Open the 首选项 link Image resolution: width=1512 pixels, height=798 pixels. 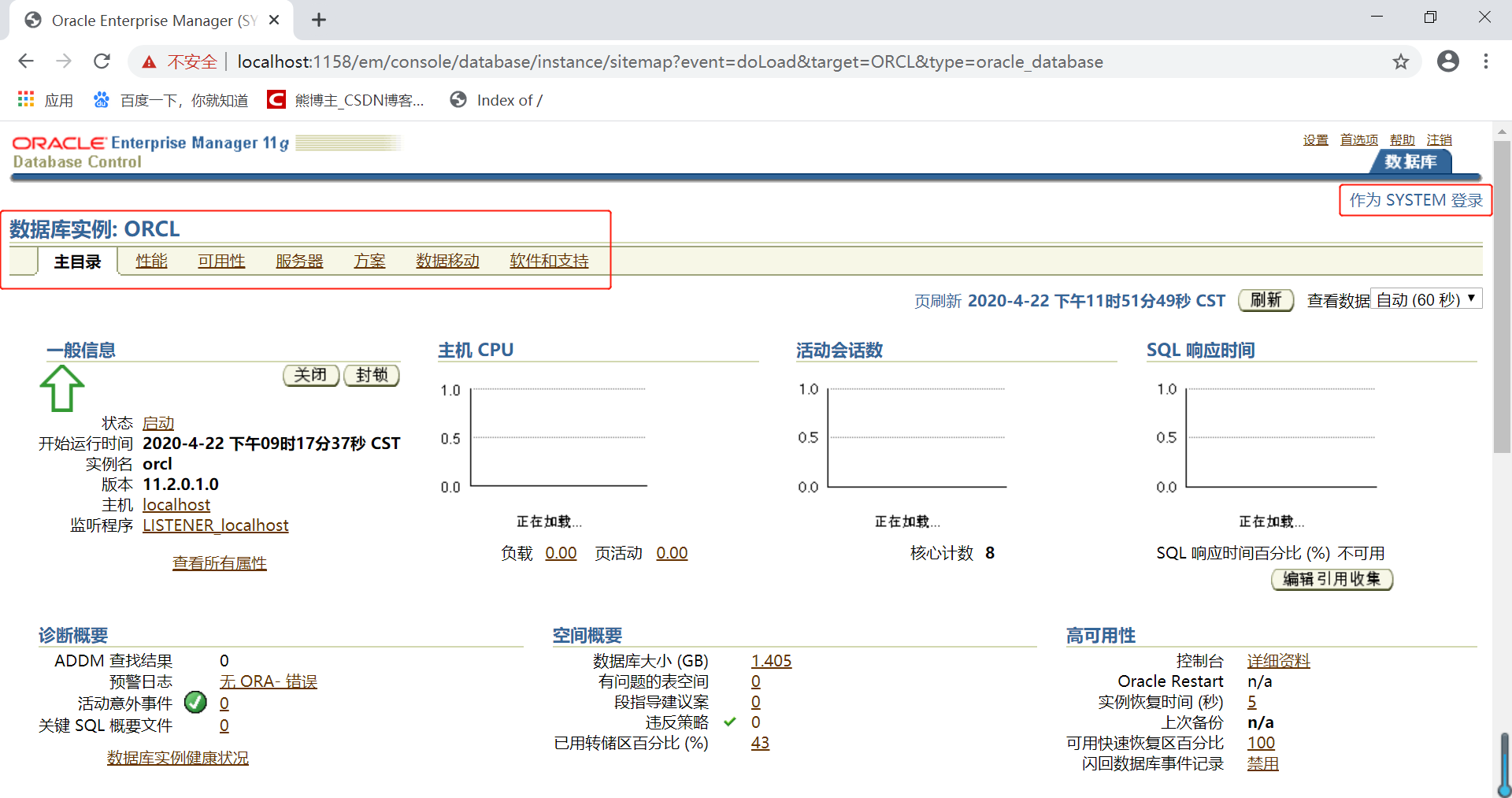coord(1359,140)
